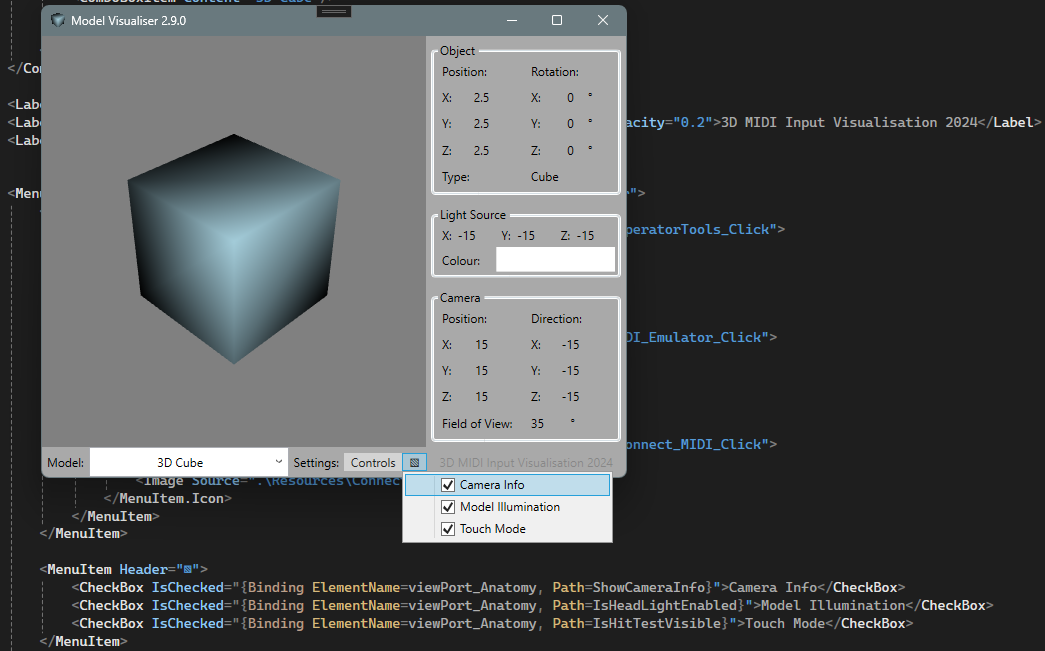Click the drag handle icon atop the window
The width and height of the screenshot is (1045, 651).
tap(332, 11)
